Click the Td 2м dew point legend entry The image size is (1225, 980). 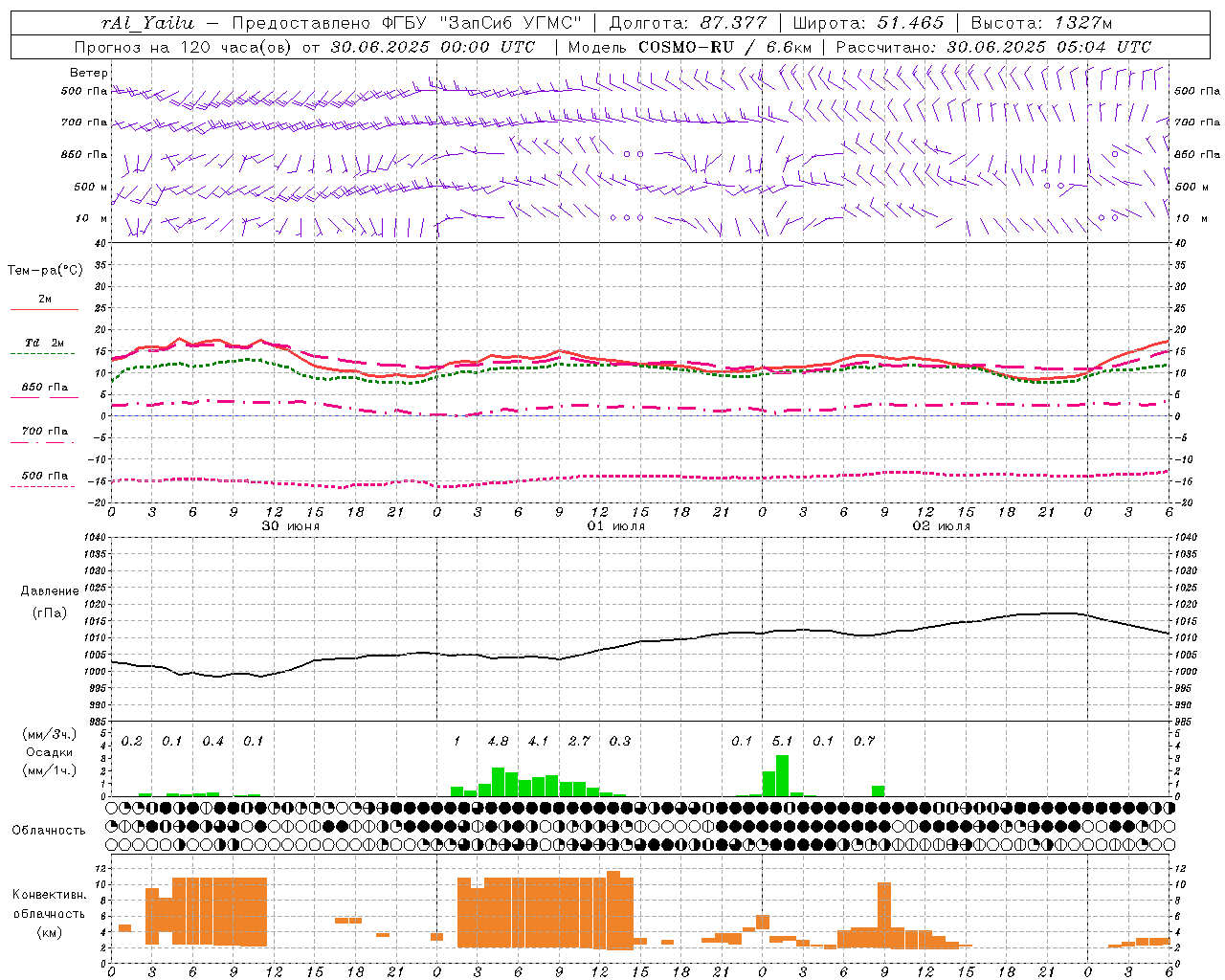(44, 343)
